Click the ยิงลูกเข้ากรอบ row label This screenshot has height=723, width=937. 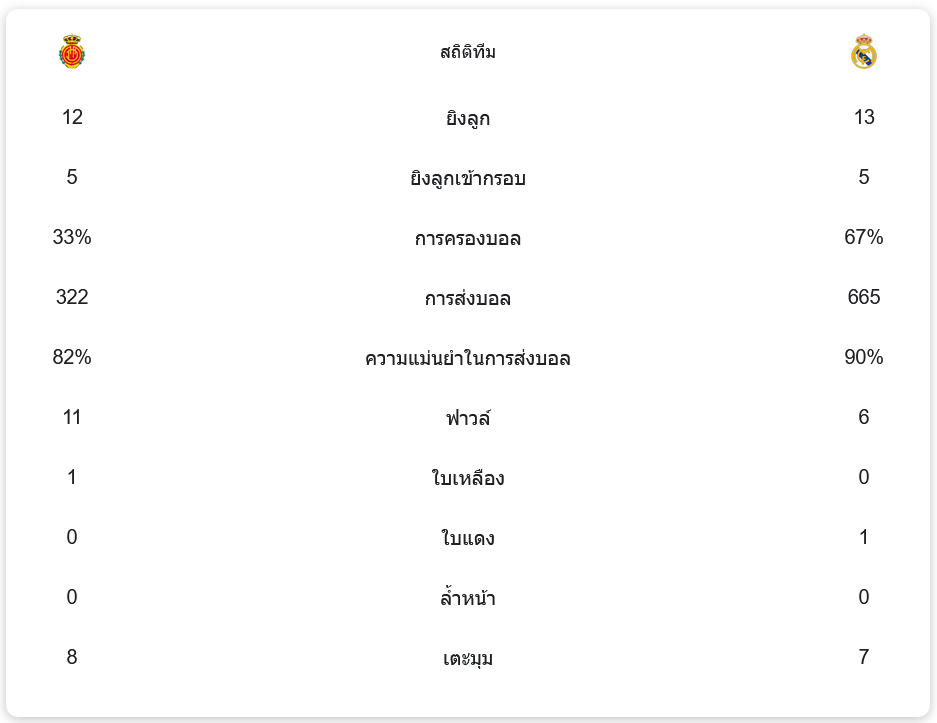[468, 179]
